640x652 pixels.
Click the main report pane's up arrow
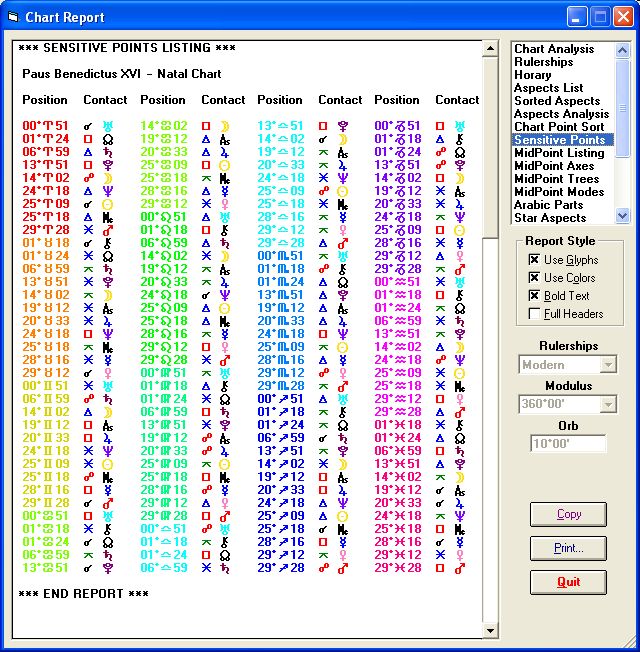490,49
